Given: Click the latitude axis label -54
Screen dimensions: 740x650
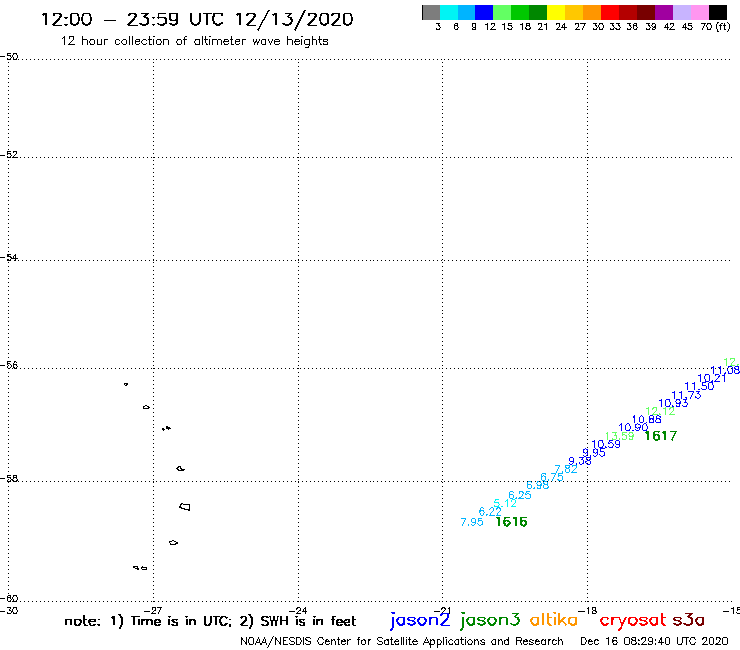Looking at the screenshot, I should coord(9,258).
